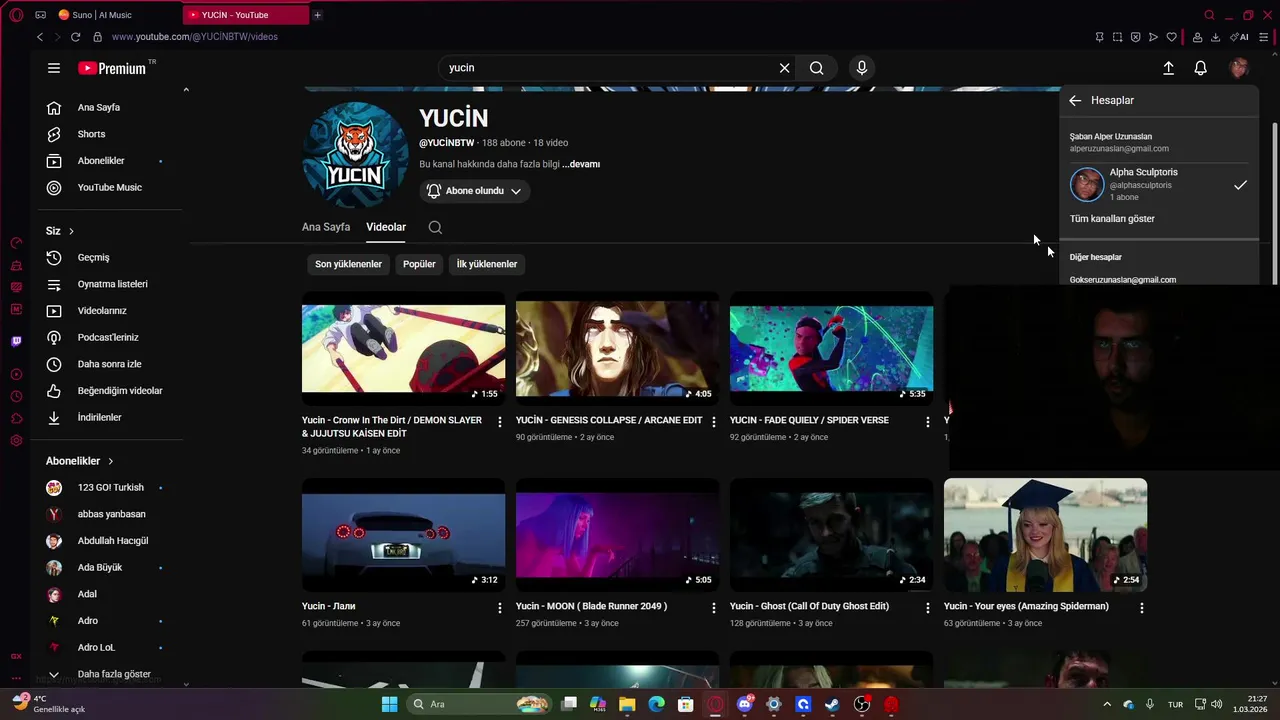Expand the Abonelikler section header
Image resolution: width=1280 pixels, height=720 pixels.
point(80,461)
